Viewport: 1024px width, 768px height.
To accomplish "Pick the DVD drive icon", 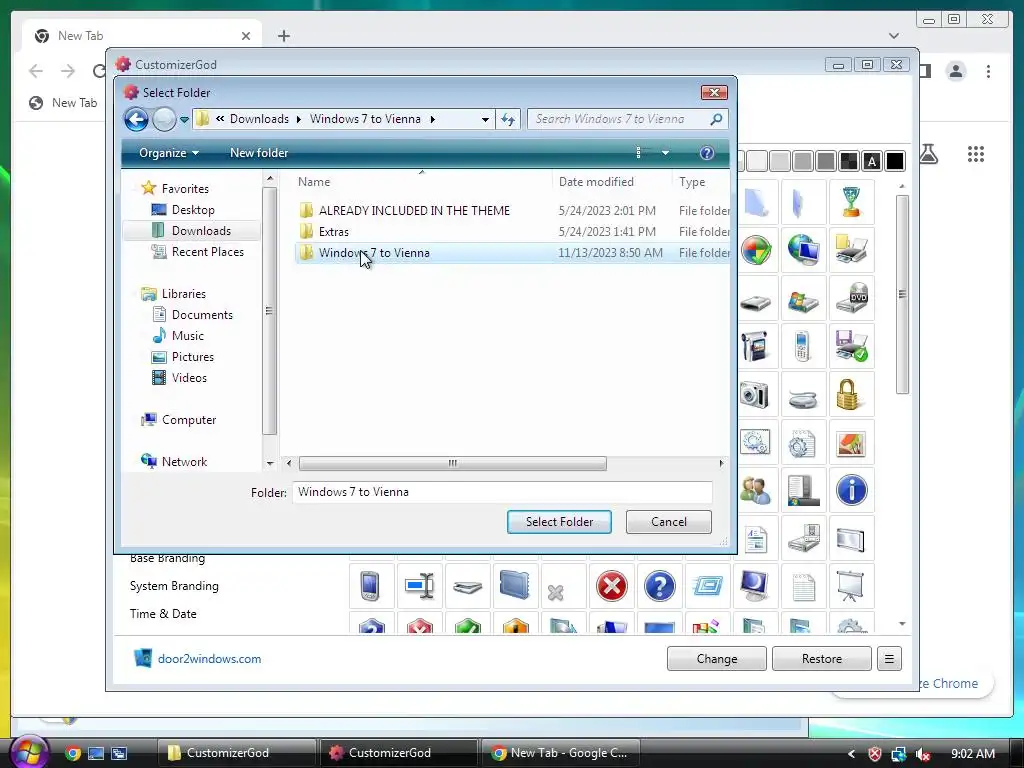I will (851, 298).
